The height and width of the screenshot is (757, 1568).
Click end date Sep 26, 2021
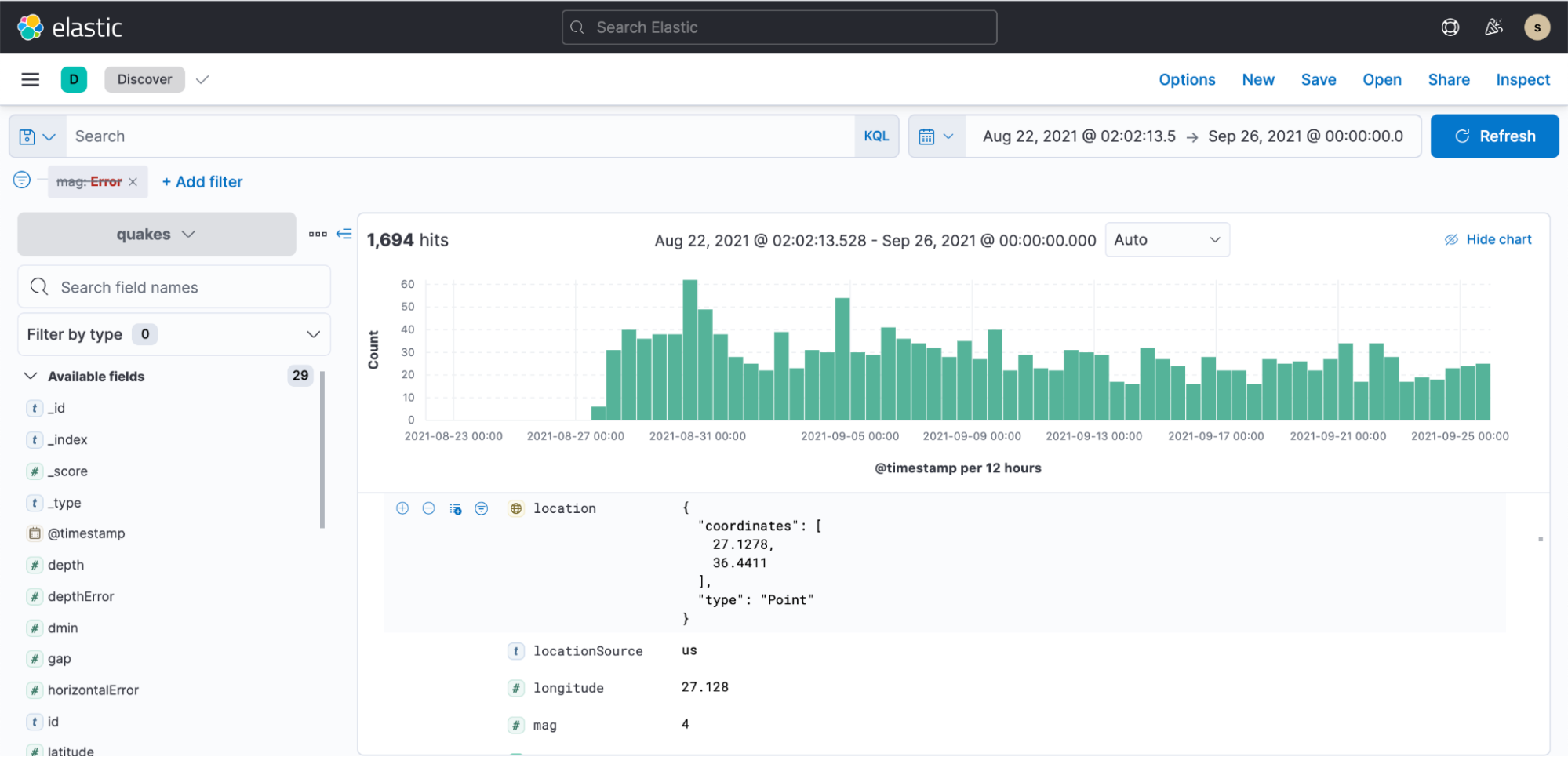pyautogui.click(x=1305, y=136)
